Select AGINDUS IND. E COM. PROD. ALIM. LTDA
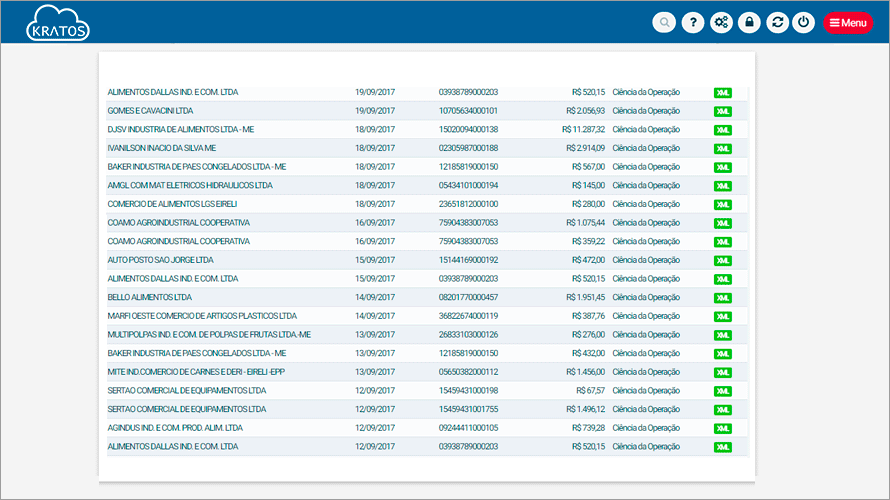890x500 pixels. [x=175, y=428]
